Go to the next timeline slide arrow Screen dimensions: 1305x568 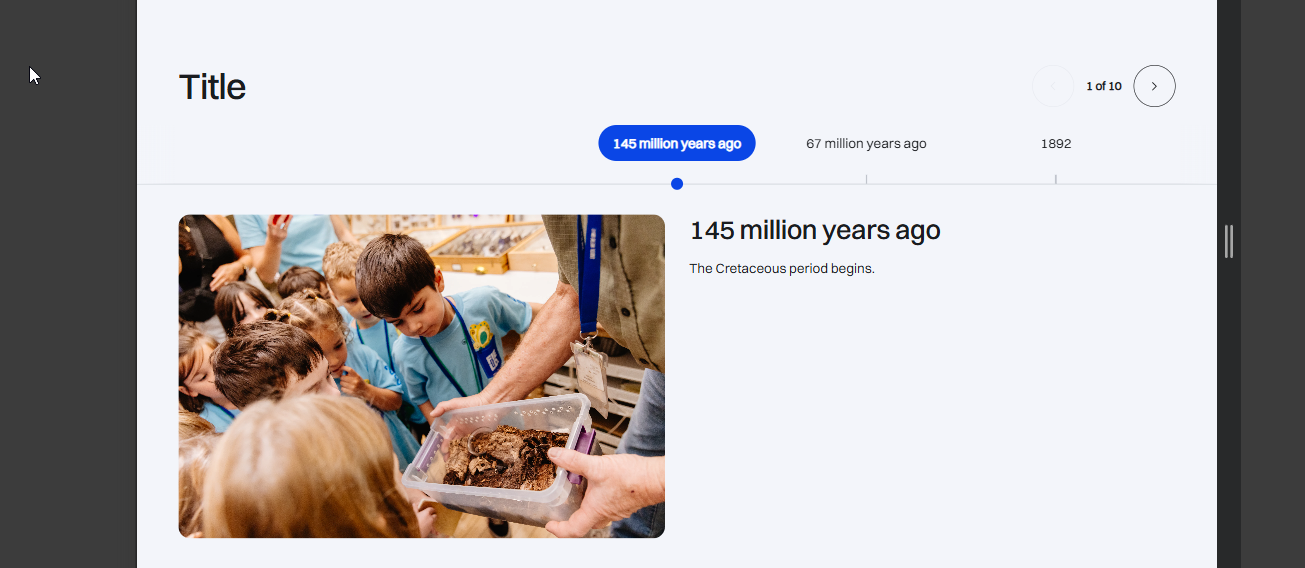point(1154,86)
